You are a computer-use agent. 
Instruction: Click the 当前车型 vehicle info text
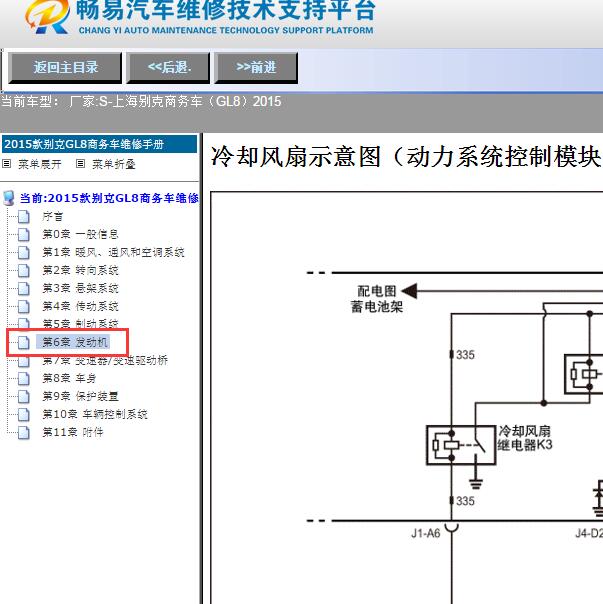pos(141,102)
